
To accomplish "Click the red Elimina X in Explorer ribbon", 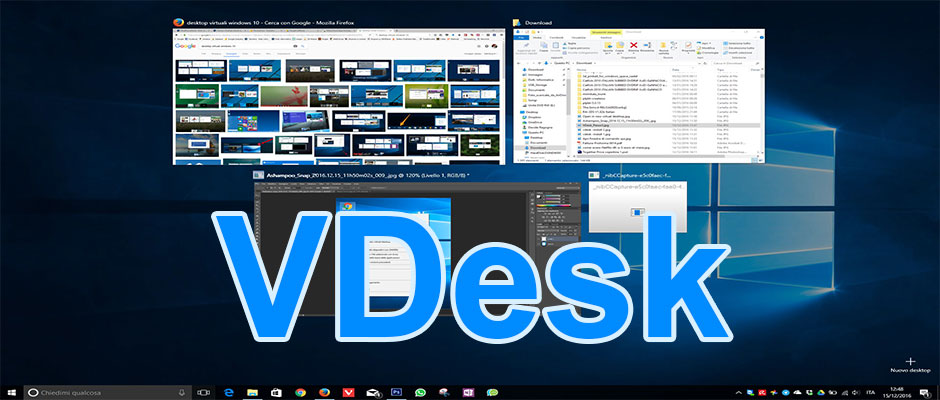I will 634,47.
